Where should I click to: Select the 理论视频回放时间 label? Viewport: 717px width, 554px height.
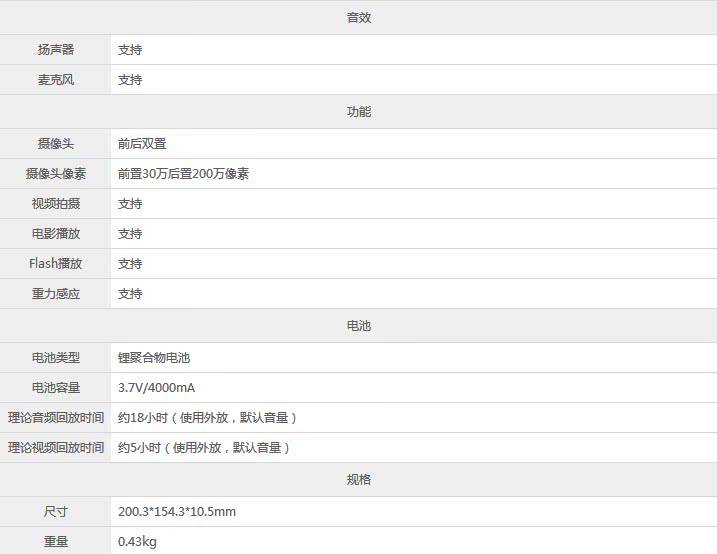click(x=56, y=447)
